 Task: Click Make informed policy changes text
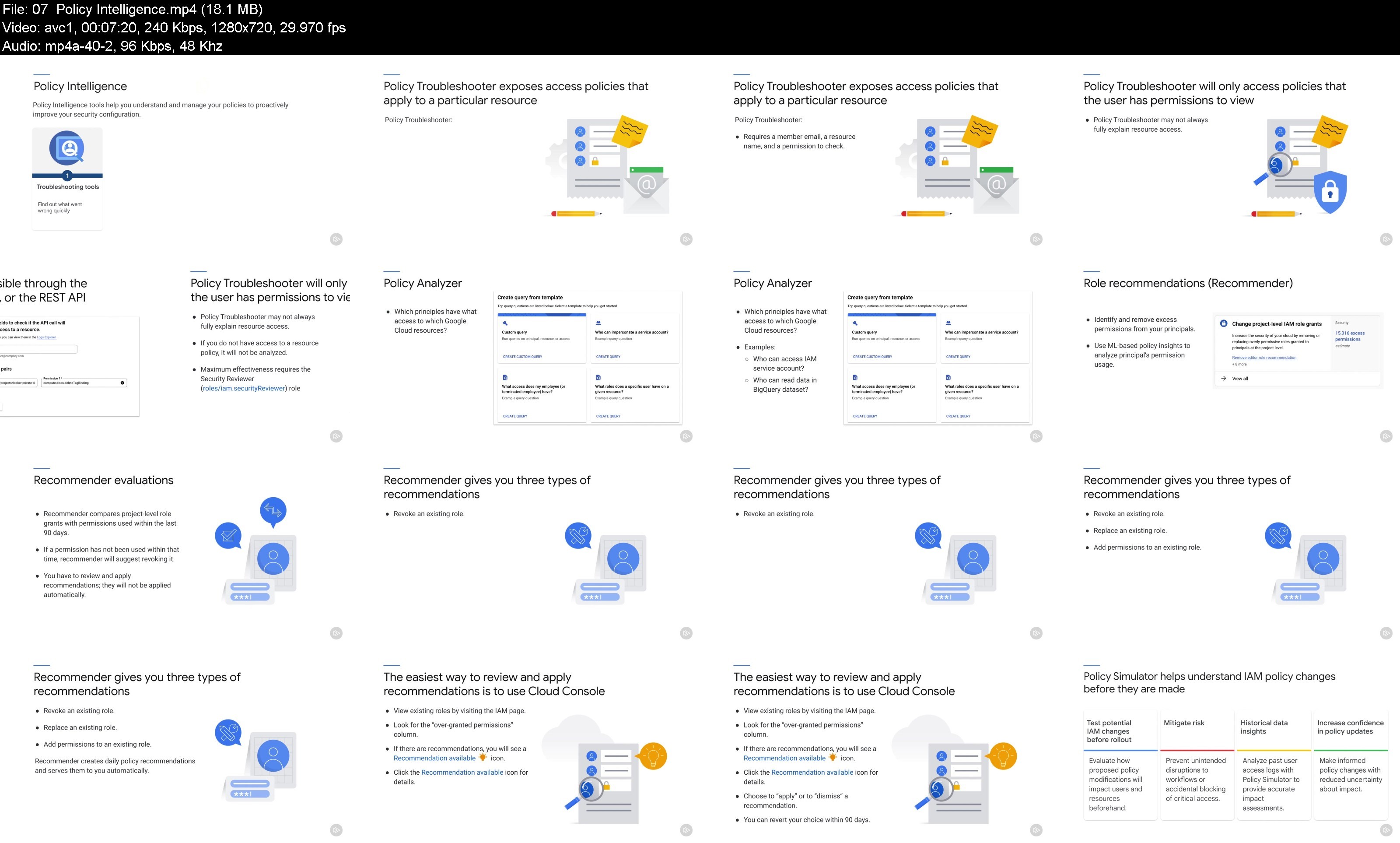(x=1350, y=775)
